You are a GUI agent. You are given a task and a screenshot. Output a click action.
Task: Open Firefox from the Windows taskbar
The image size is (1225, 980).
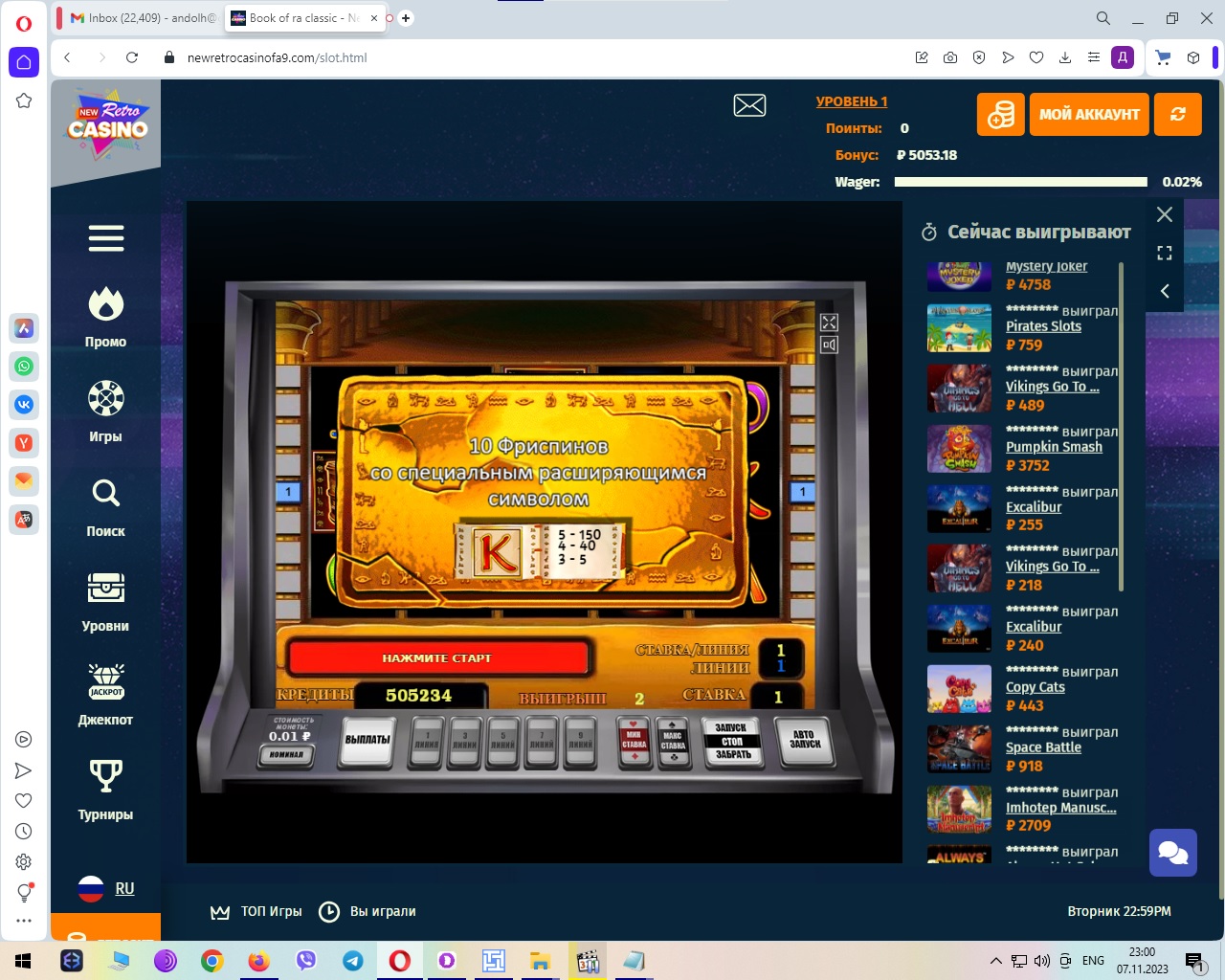click(x=259, y=961)
